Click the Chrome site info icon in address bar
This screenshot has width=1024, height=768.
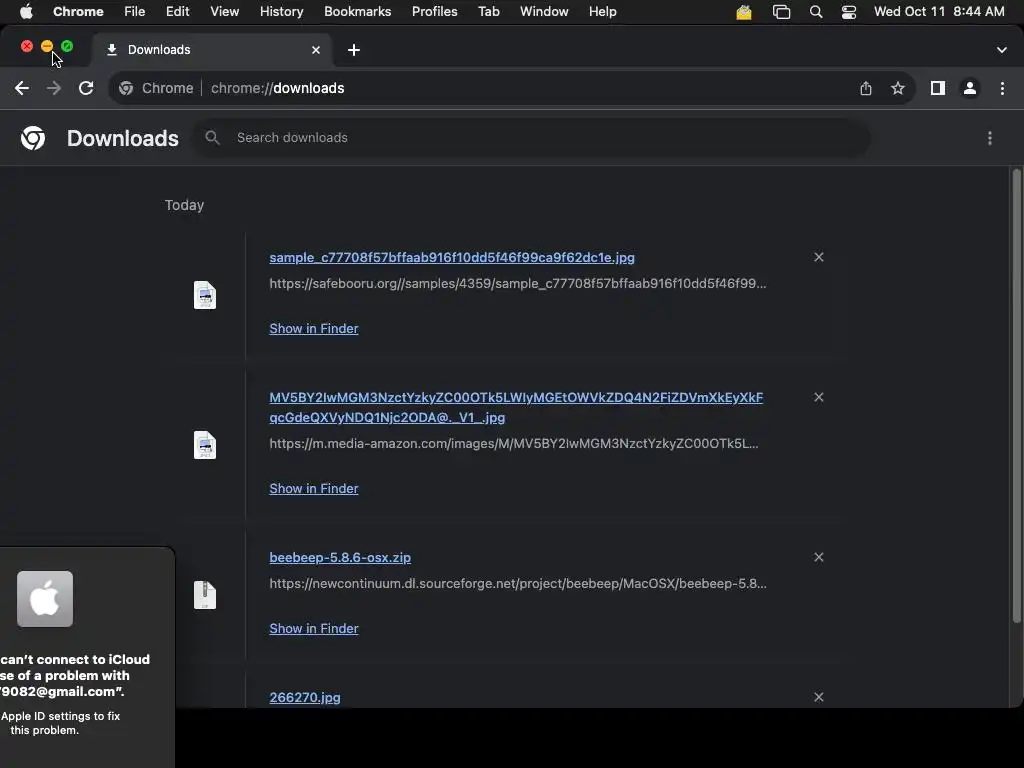[126, 88]
